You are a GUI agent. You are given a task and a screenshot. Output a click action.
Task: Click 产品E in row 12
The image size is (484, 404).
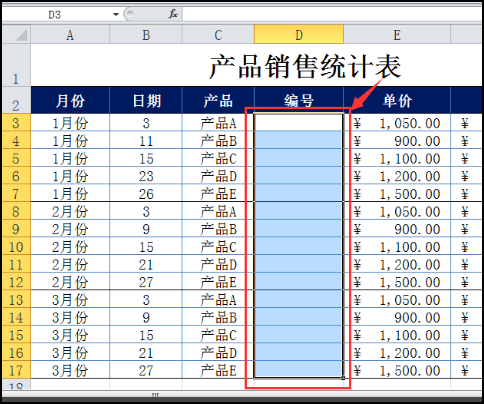(x=218, y=282)
